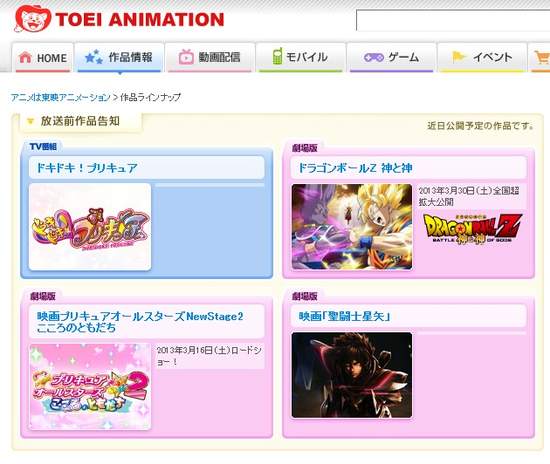
Task: Click the yellow flag icon for イベント
Action: coord(458,57)
